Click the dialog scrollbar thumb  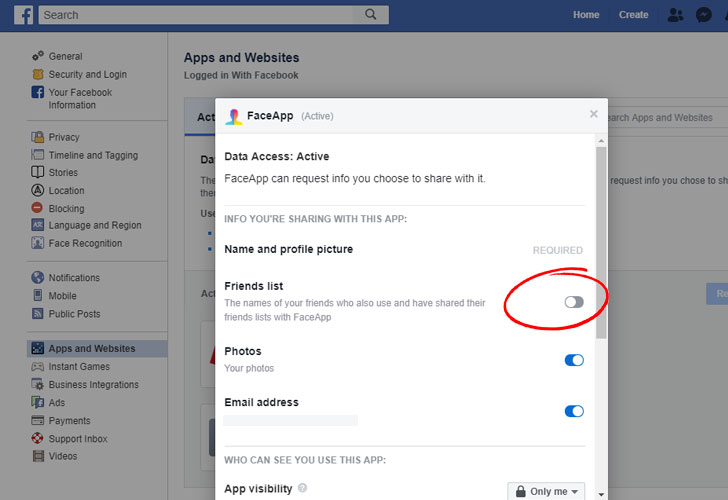point(601,243)
